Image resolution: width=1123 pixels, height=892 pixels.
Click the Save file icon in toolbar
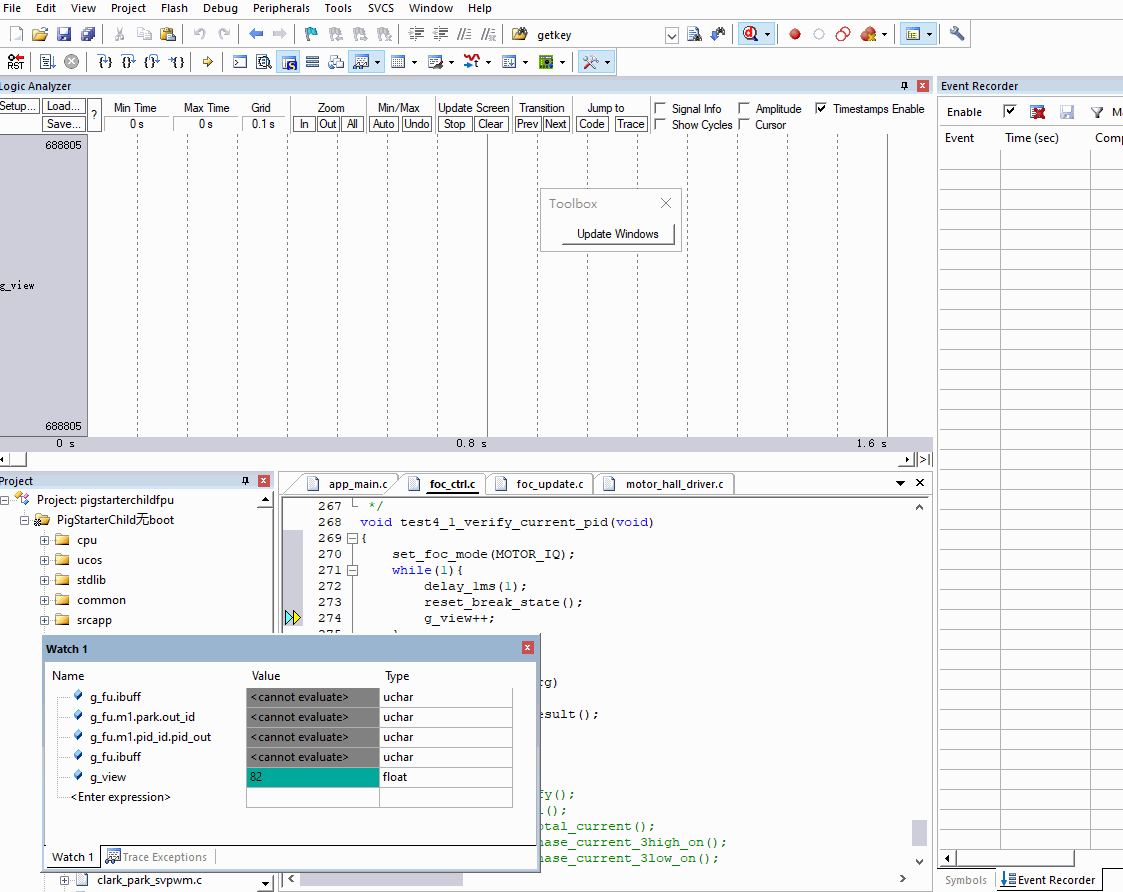tap(64, 34)
